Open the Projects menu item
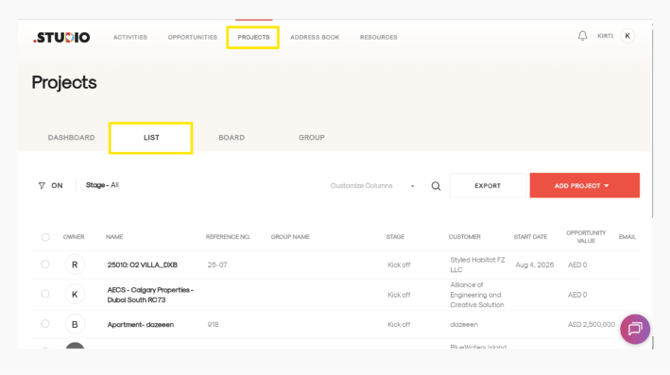 coord(253,37)
